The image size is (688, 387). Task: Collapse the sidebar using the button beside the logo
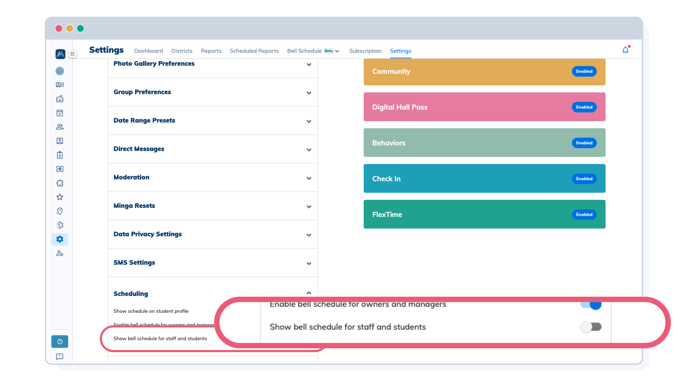[72, 54]
